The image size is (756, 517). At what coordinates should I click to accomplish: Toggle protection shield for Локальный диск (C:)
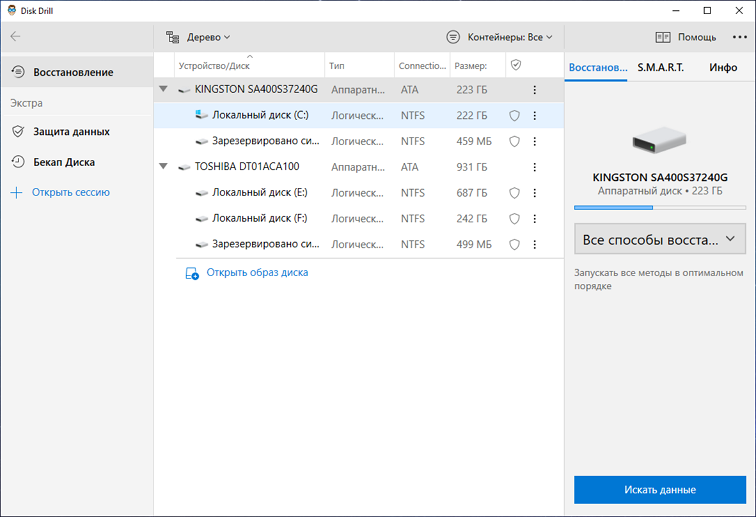(x=514, y=116)
